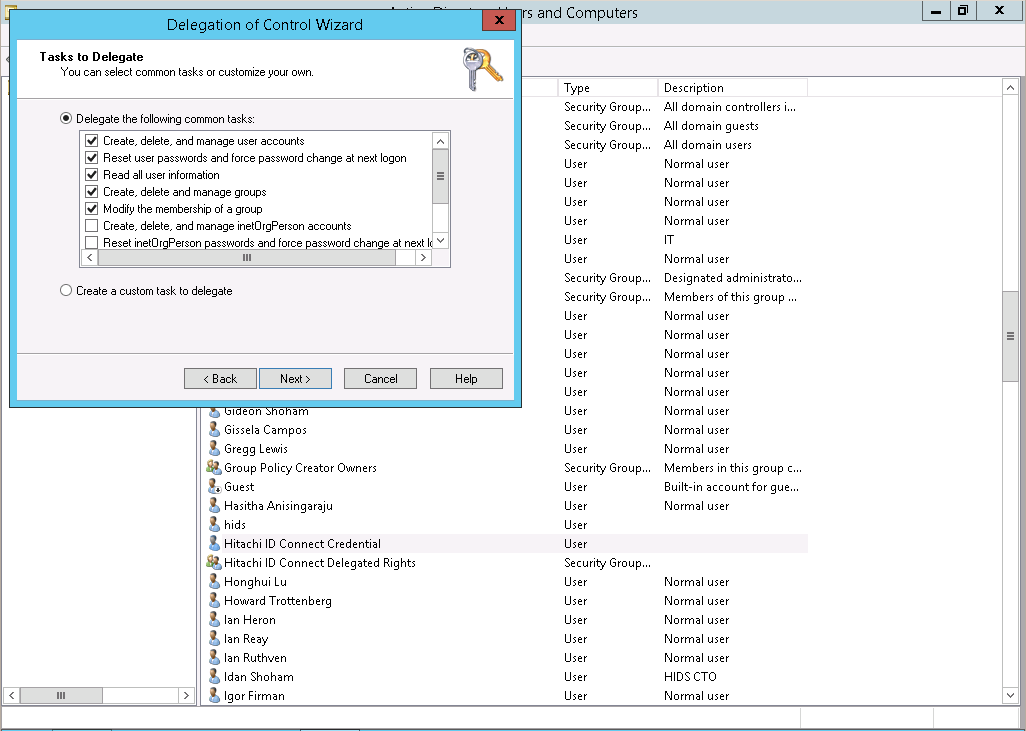Image resolution: width=1026 pixels, height=731 pixels.
Task: Click the group icon for Group Policy Creator Owners
Action: tap(214, 468)
